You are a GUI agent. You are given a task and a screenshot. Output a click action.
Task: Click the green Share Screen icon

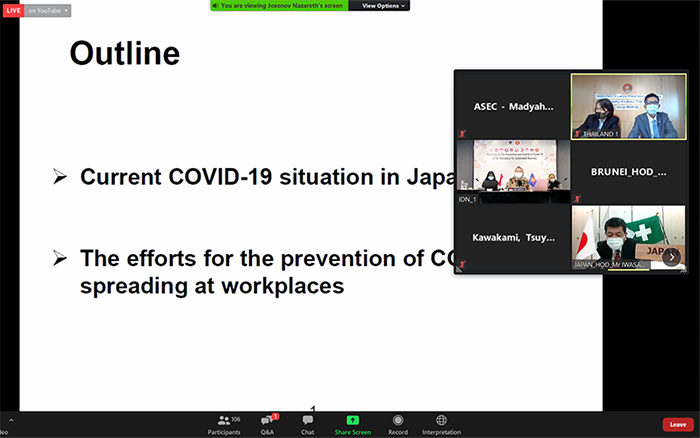tap(352, 421)
